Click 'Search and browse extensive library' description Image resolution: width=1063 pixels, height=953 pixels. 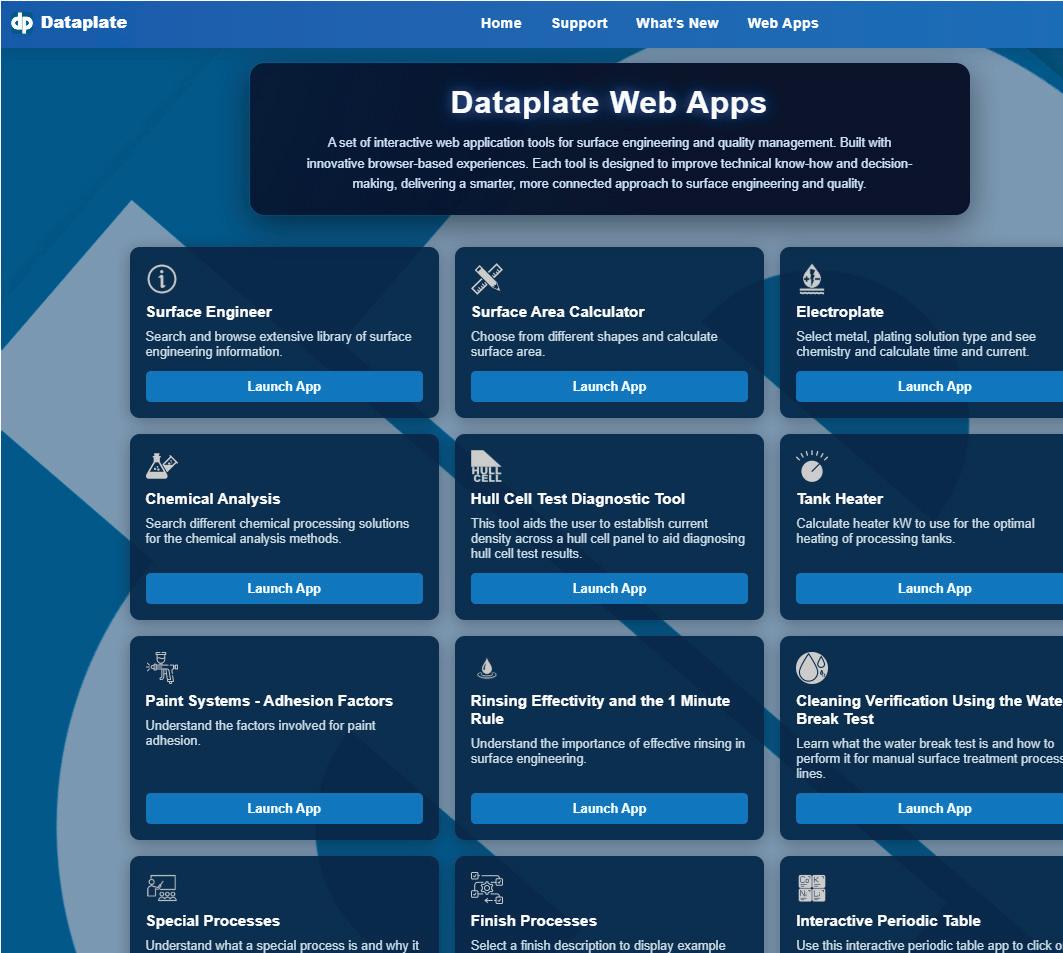pos(279,344)
